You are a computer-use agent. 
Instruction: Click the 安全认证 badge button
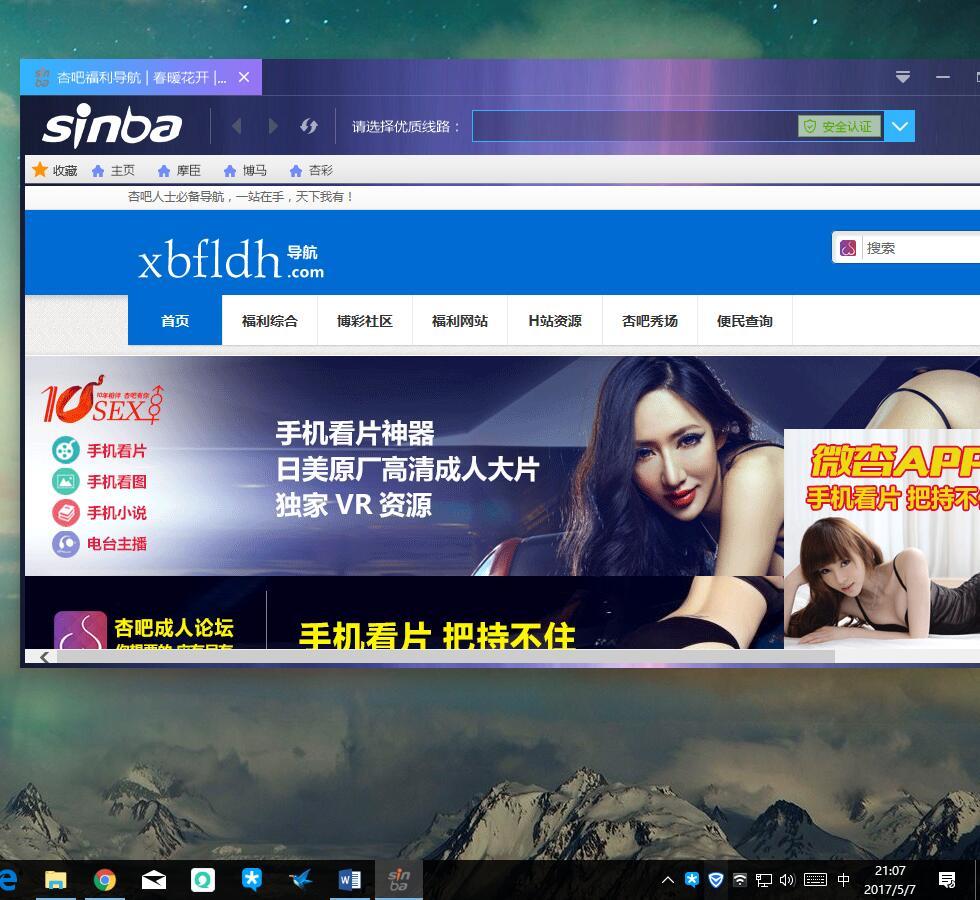point(840,126)
